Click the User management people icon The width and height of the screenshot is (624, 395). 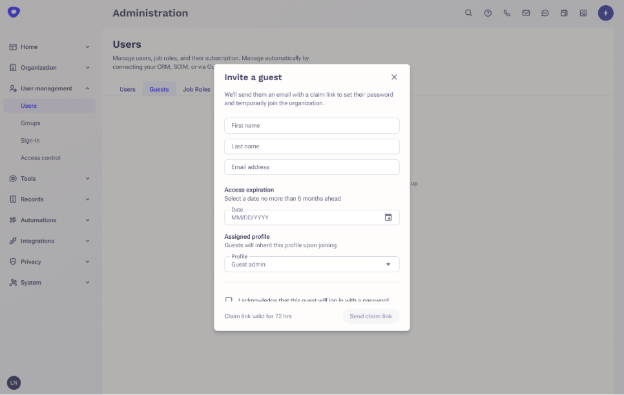(x=13, y=88)
